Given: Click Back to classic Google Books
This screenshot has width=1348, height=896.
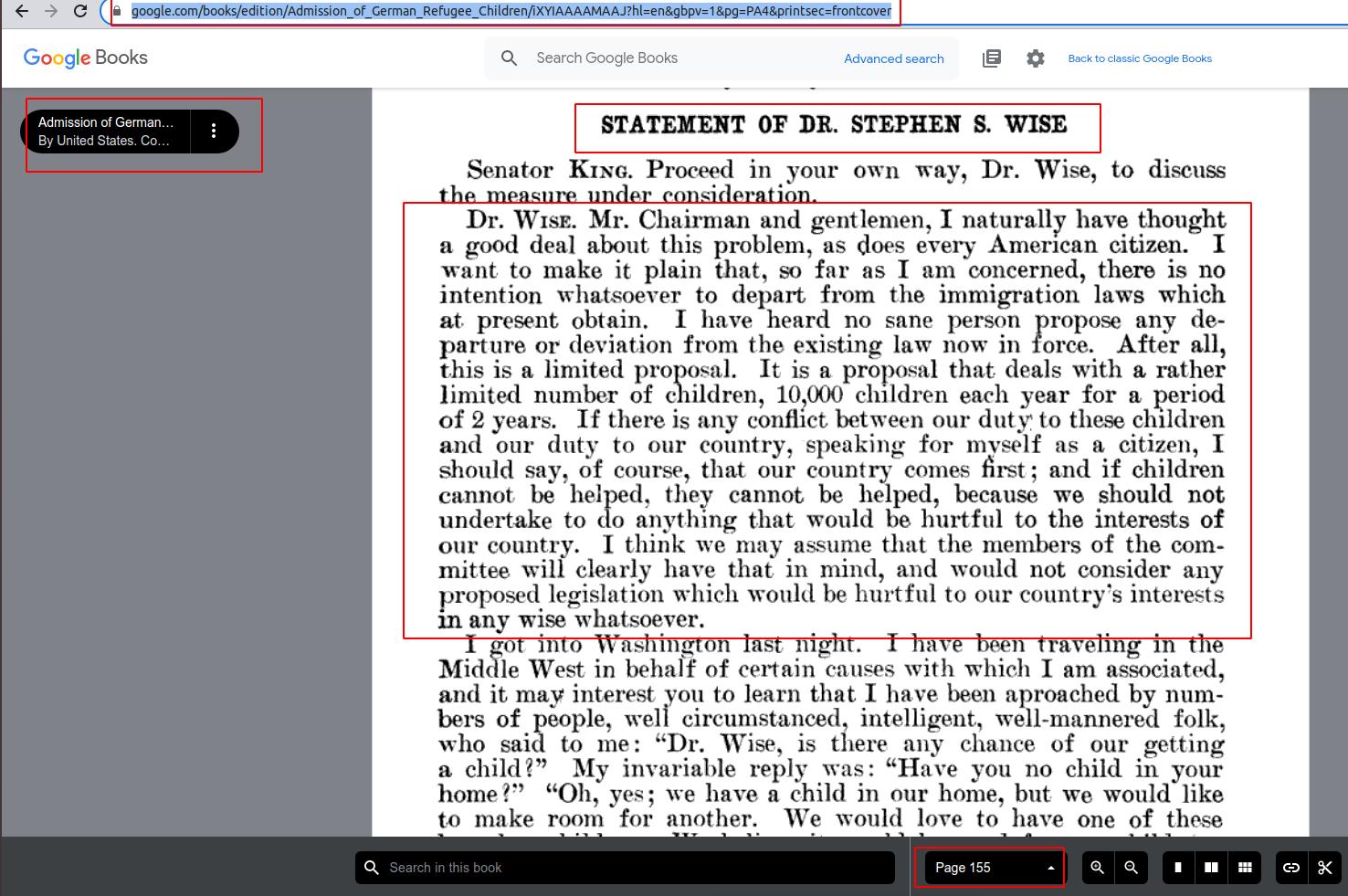Looking at the screenshot, I should pyautogui.click(x=1140, y=58).
